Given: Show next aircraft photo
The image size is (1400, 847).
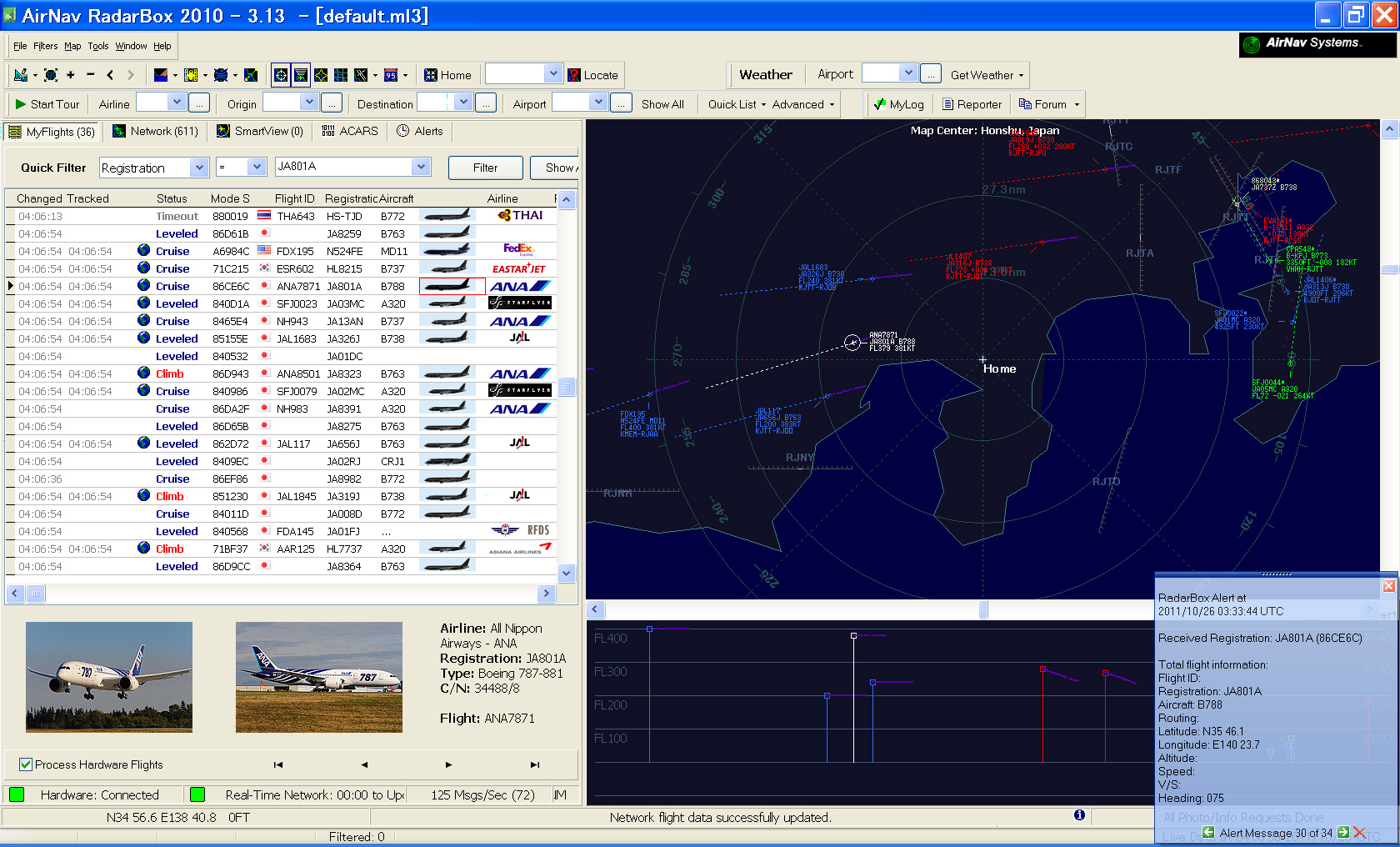Looking at the screenshot, I should [448, 764].
